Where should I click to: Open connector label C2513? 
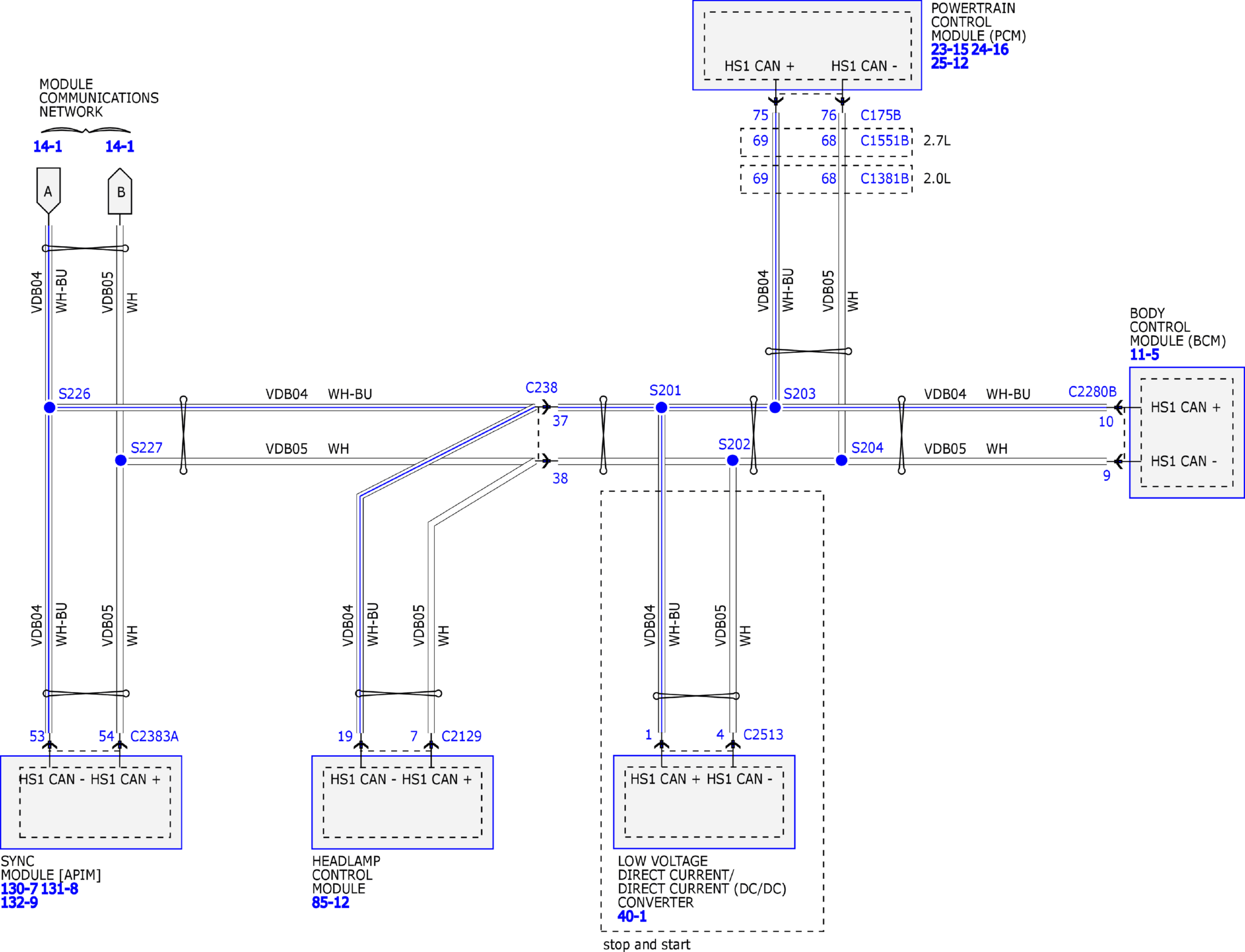point(763,735)
